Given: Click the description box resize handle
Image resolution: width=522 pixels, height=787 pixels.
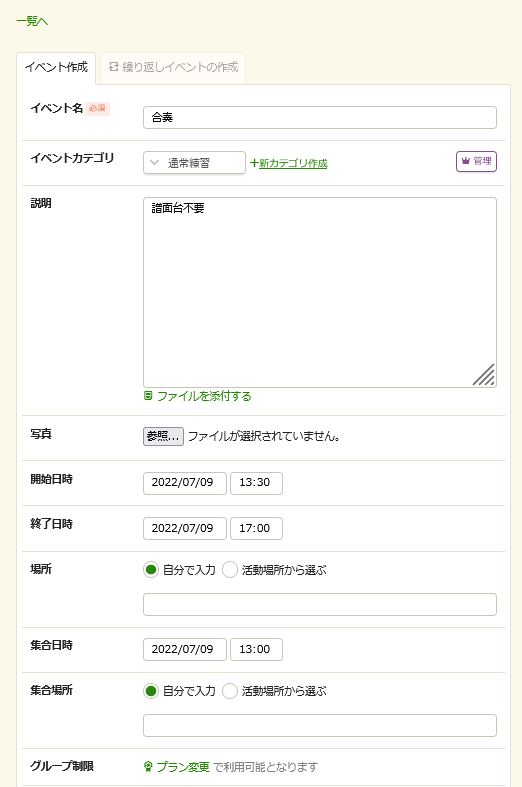Looking at the screenshot, I should tap(484, 375).
